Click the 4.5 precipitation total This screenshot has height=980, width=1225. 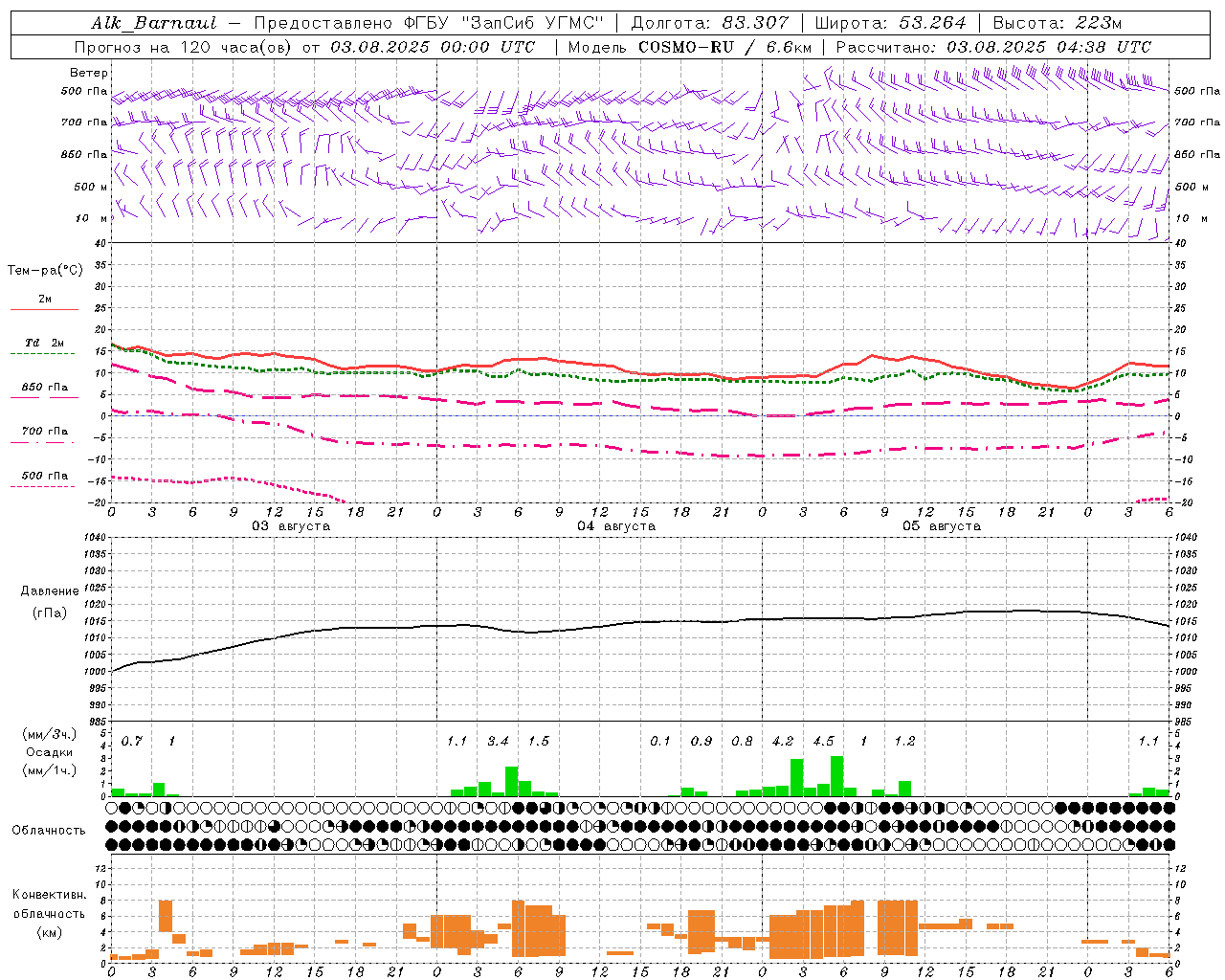click(823, 742)
